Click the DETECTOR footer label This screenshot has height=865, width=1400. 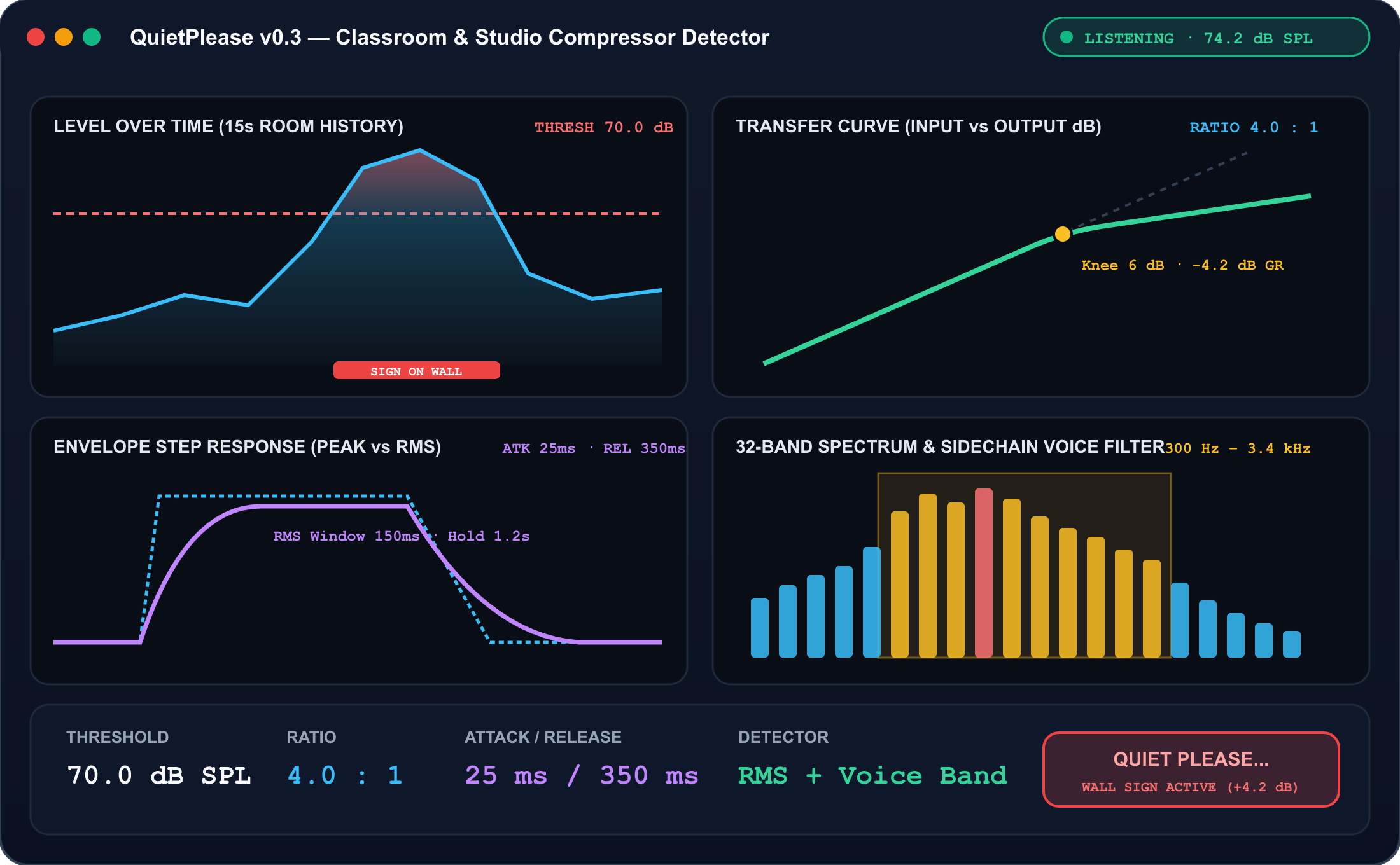(x=783, y=737)
